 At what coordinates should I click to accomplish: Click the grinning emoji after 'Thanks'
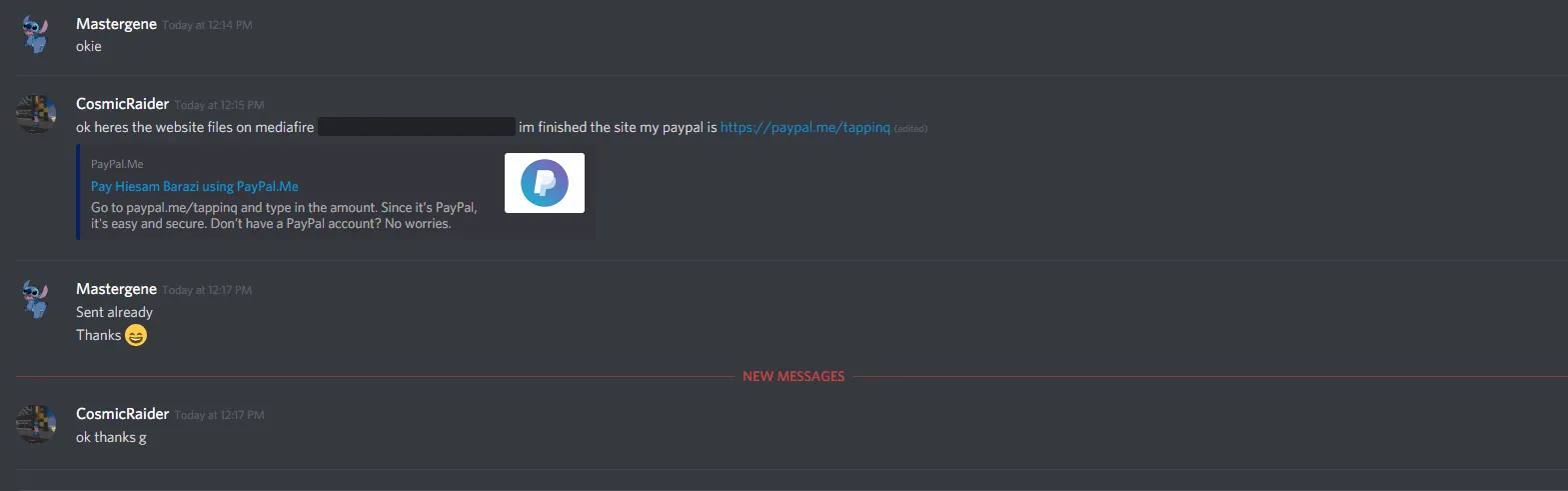coord(136,335)
